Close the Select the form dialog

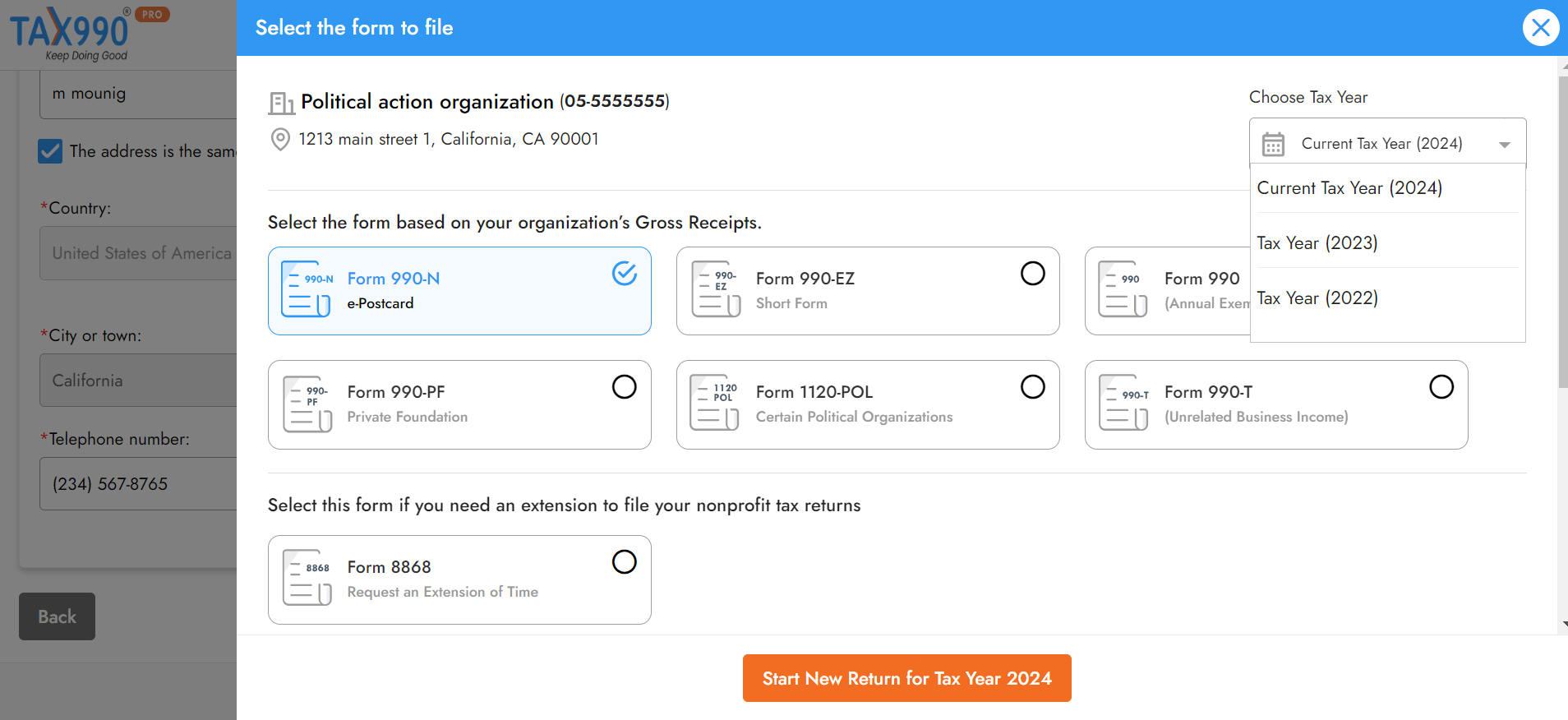[x=1541, y=28]
